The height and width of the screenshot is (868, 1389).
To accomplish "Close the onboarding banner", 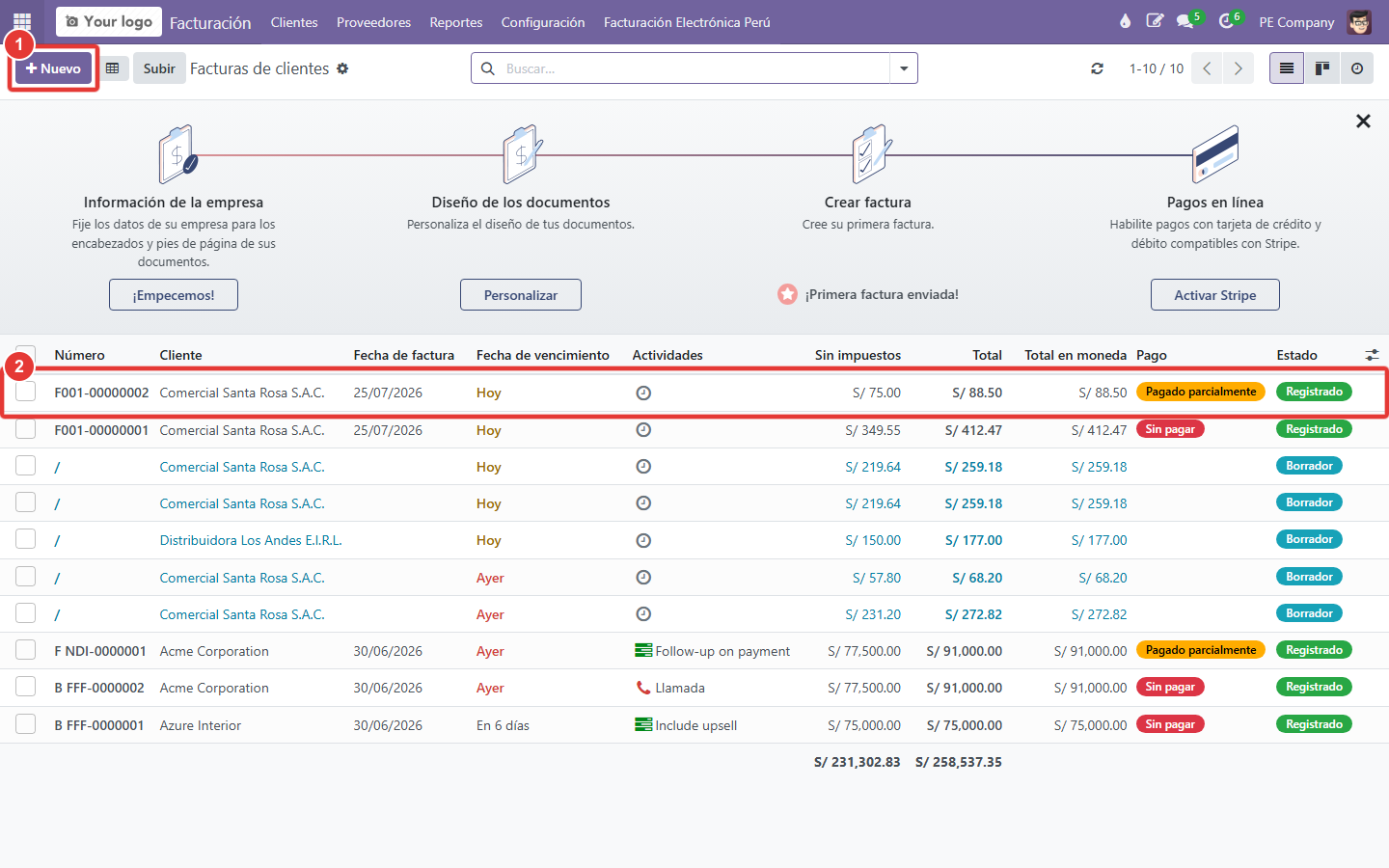I will 1363,121.
